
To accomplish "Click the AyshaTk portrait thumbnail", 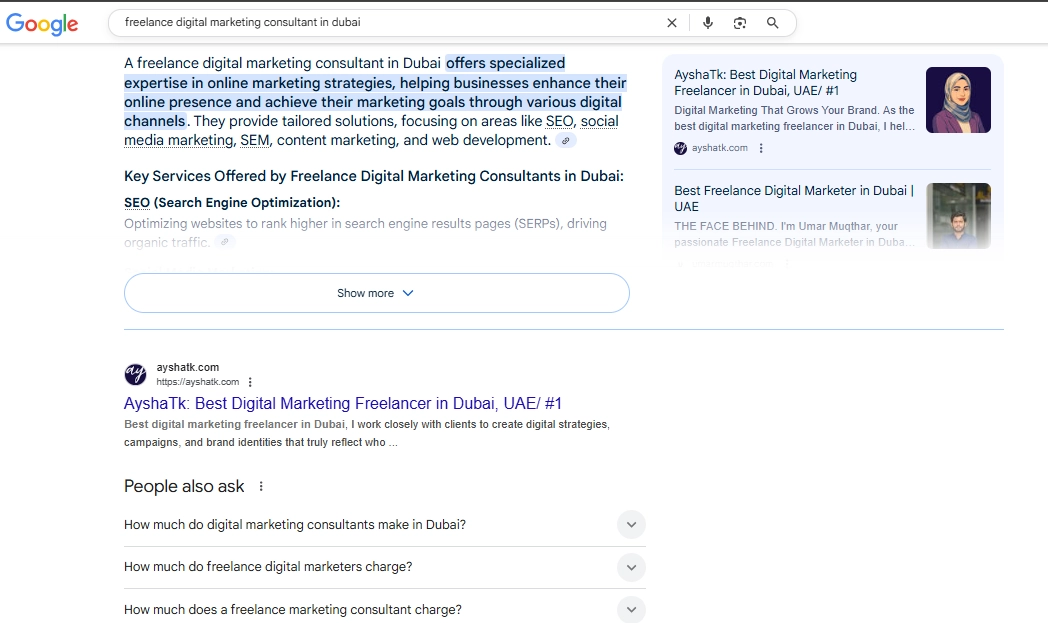I will [x=958, y=100].
